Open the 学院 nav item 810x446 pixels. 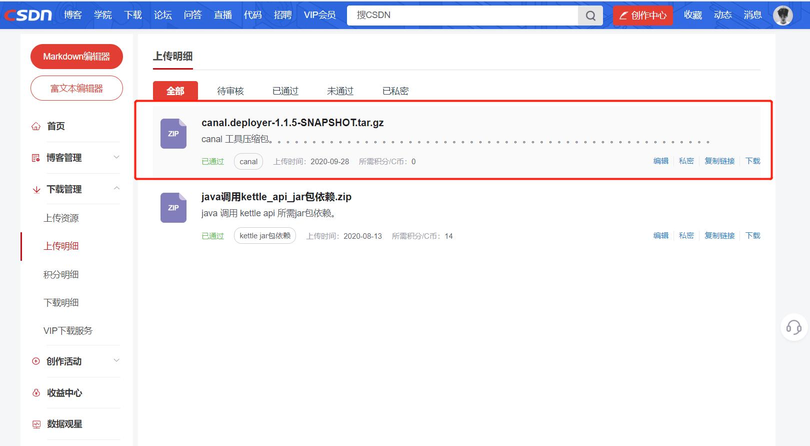pos(103,15)
